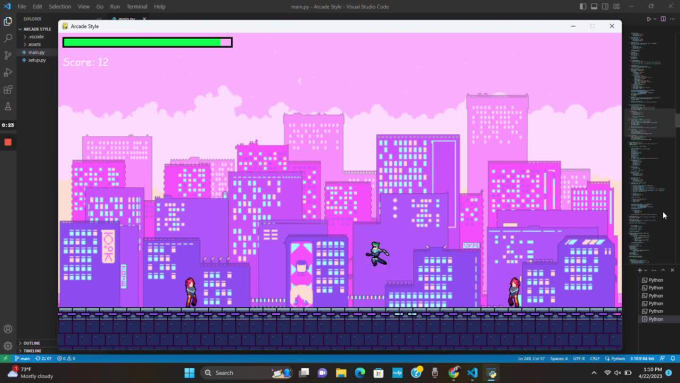Expand the OUTLINE section
680x383 pixels.
[31, 343]
